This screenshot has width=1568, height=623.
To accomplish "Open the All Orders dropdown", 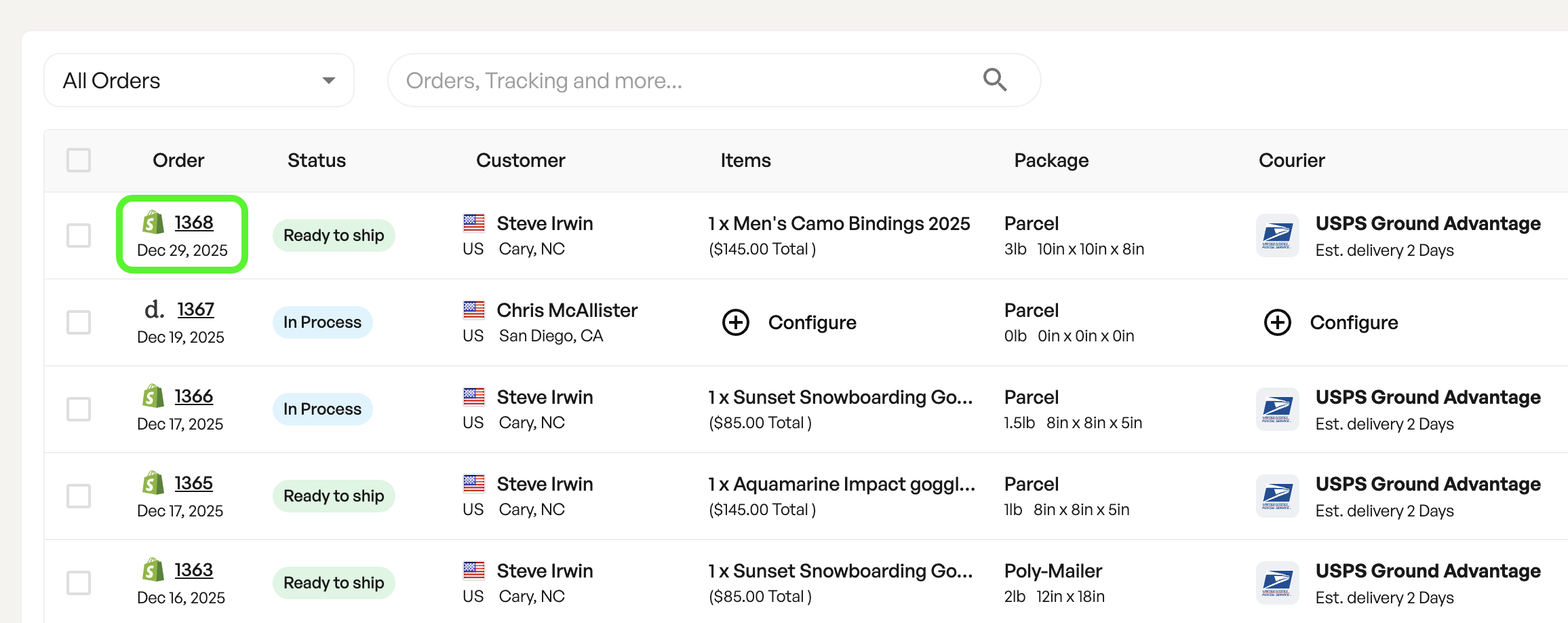I will [199, 80].
